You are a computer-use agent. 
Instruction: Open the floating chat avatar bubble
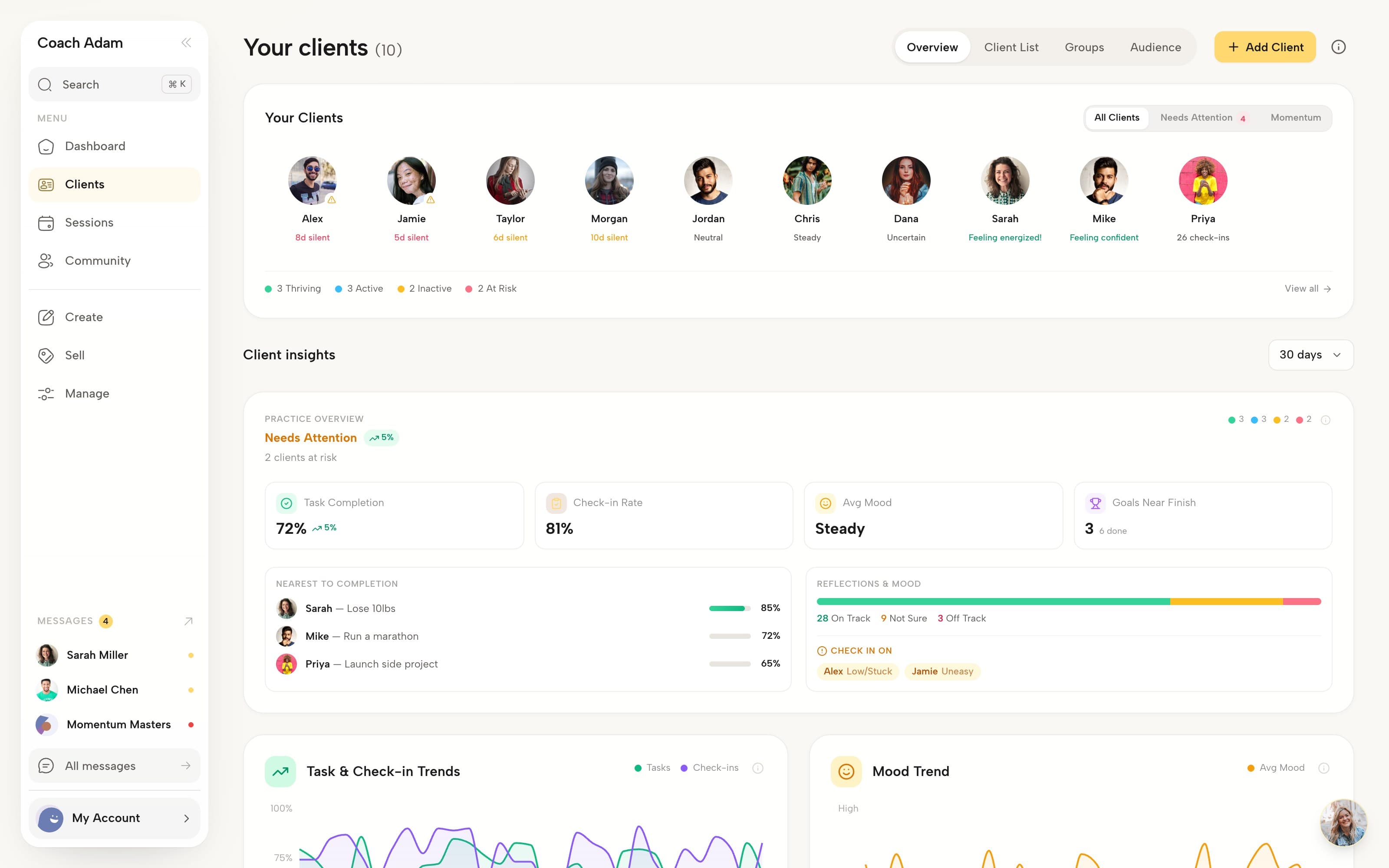[1343, 823]
